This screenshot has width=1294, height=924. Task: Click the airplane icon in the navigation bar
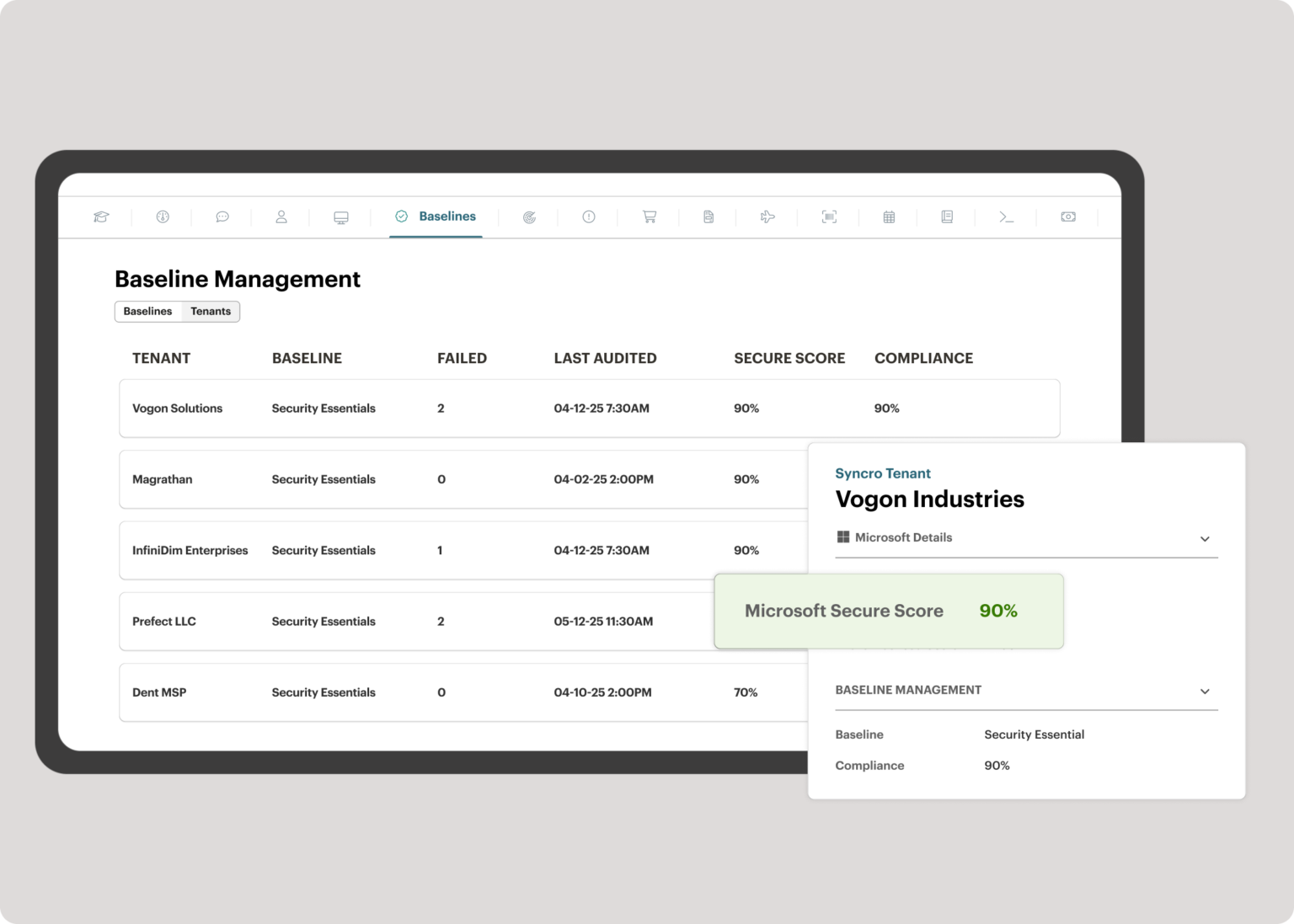coord(767,216)
